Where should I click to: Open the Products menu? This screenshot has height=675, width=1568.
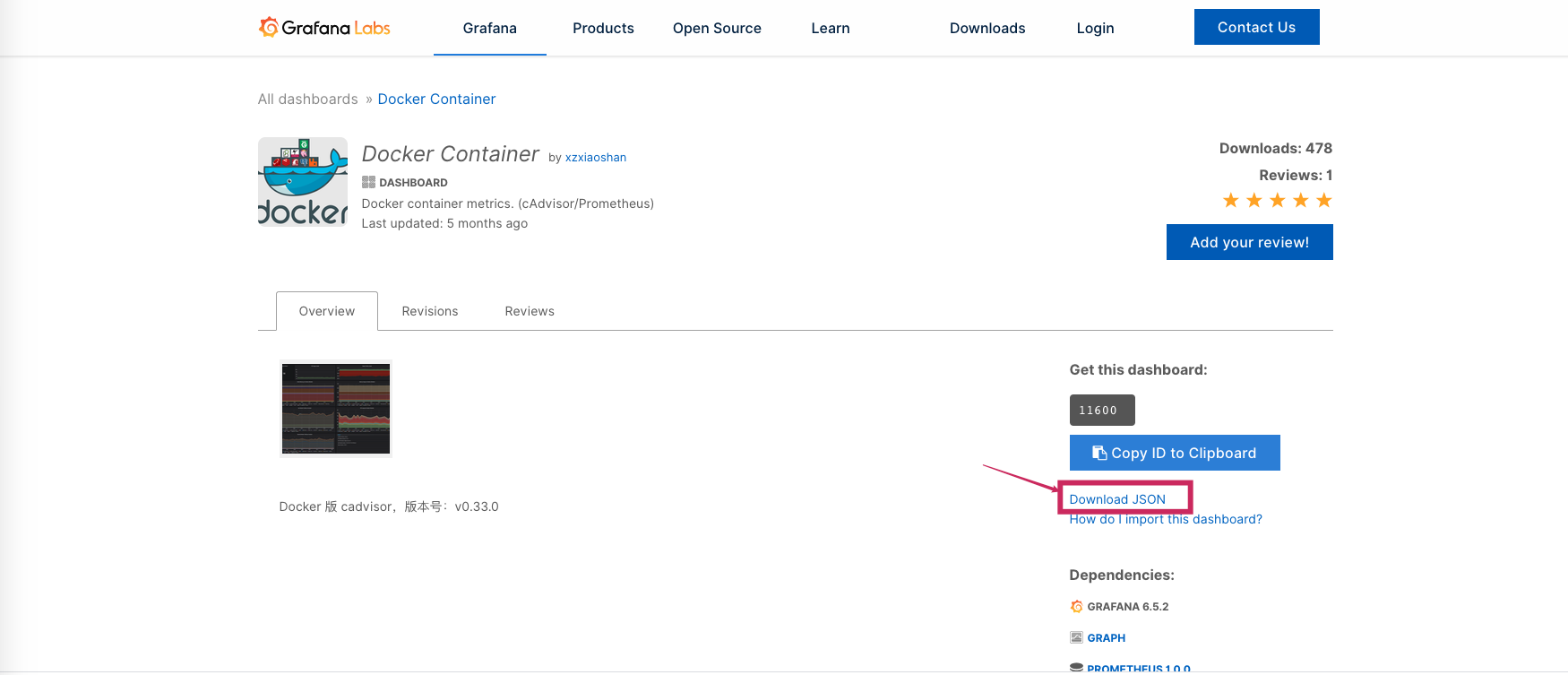click(x=603, y=28)
